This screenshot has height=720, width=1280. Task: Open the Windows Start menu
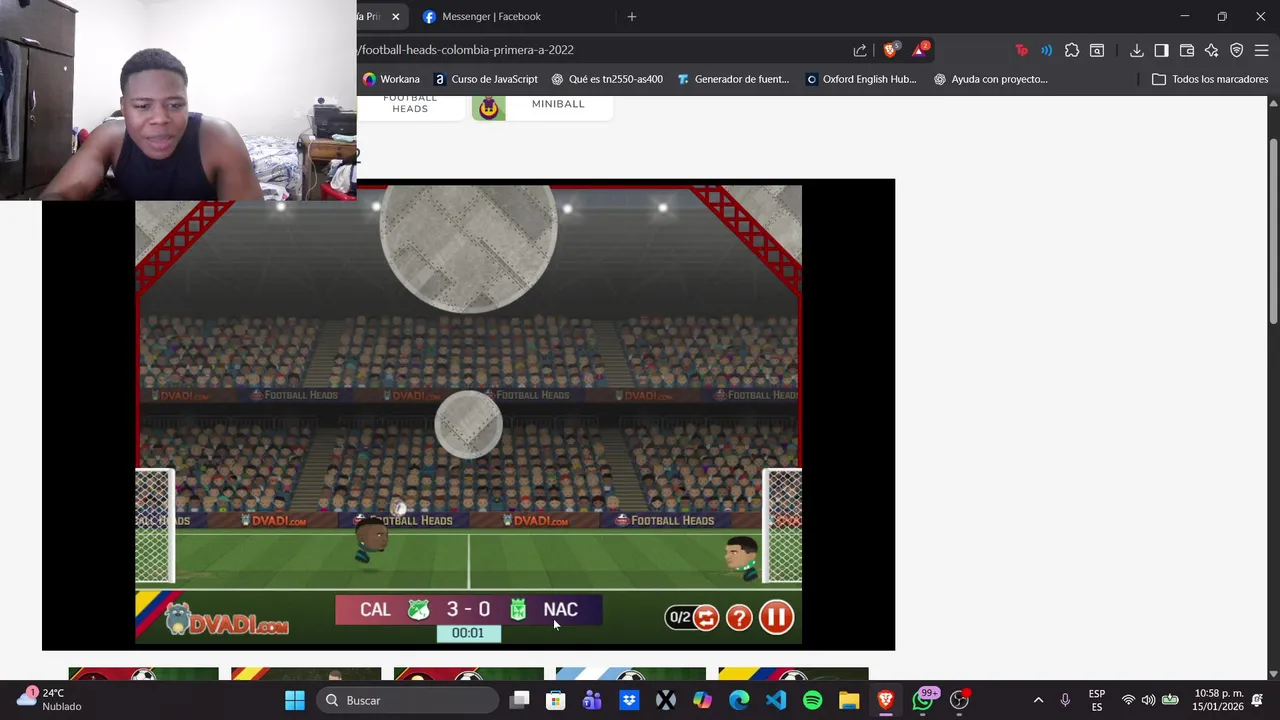pos(295,700)
